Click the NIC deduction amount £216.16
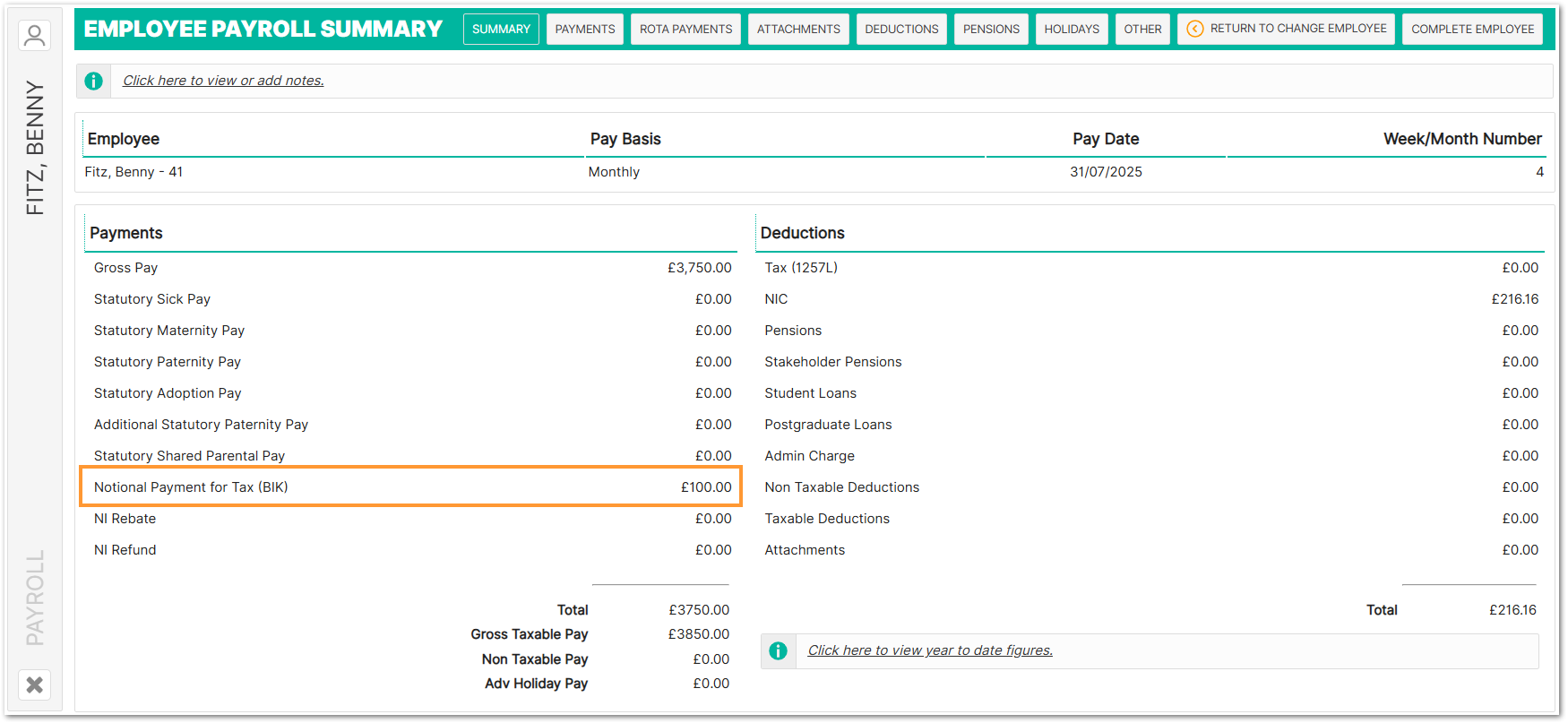This screenshot has height=723, width=1568. point(1514,299)
